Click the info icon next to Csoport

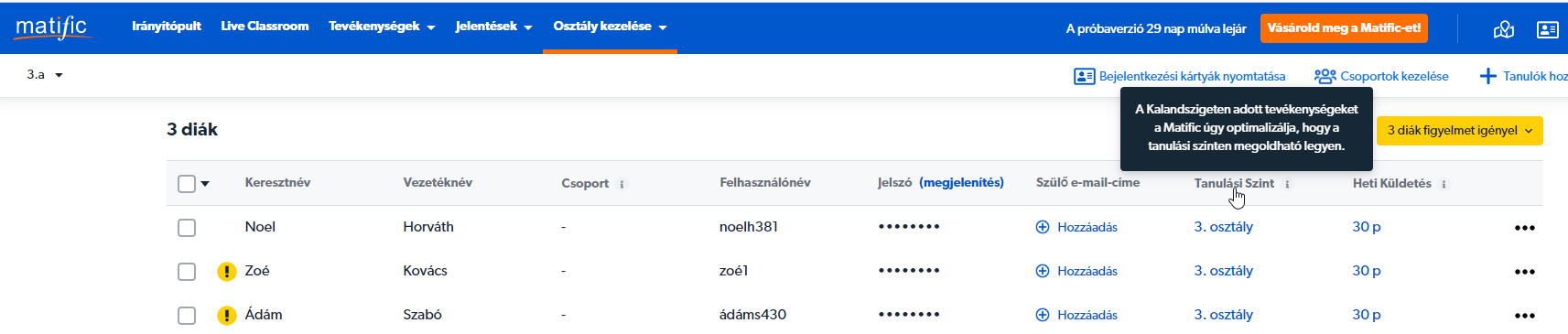coord(622,184)
